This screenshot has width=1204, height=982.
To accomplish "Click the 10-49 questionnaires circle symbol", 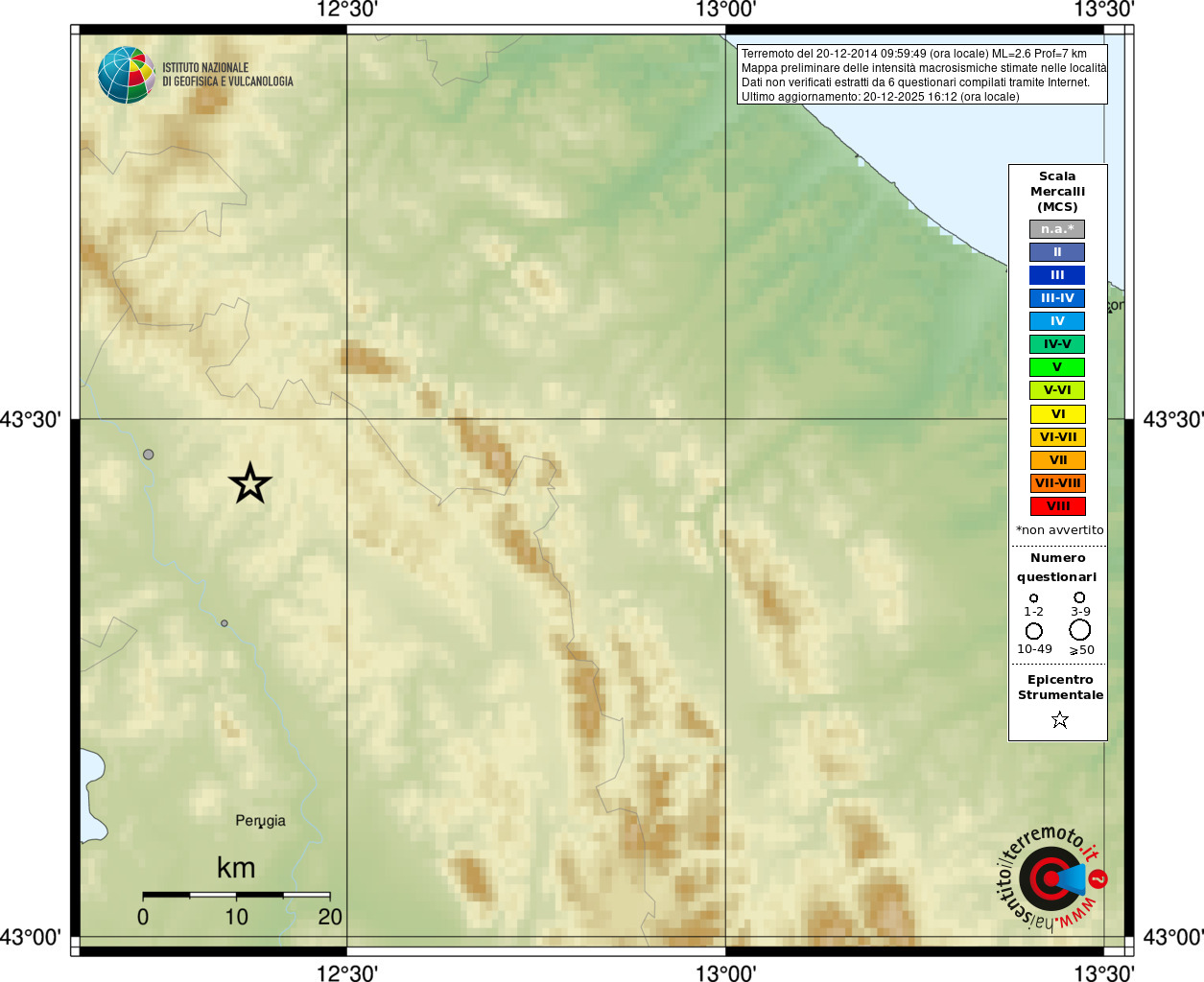I will pos(1034,631).
